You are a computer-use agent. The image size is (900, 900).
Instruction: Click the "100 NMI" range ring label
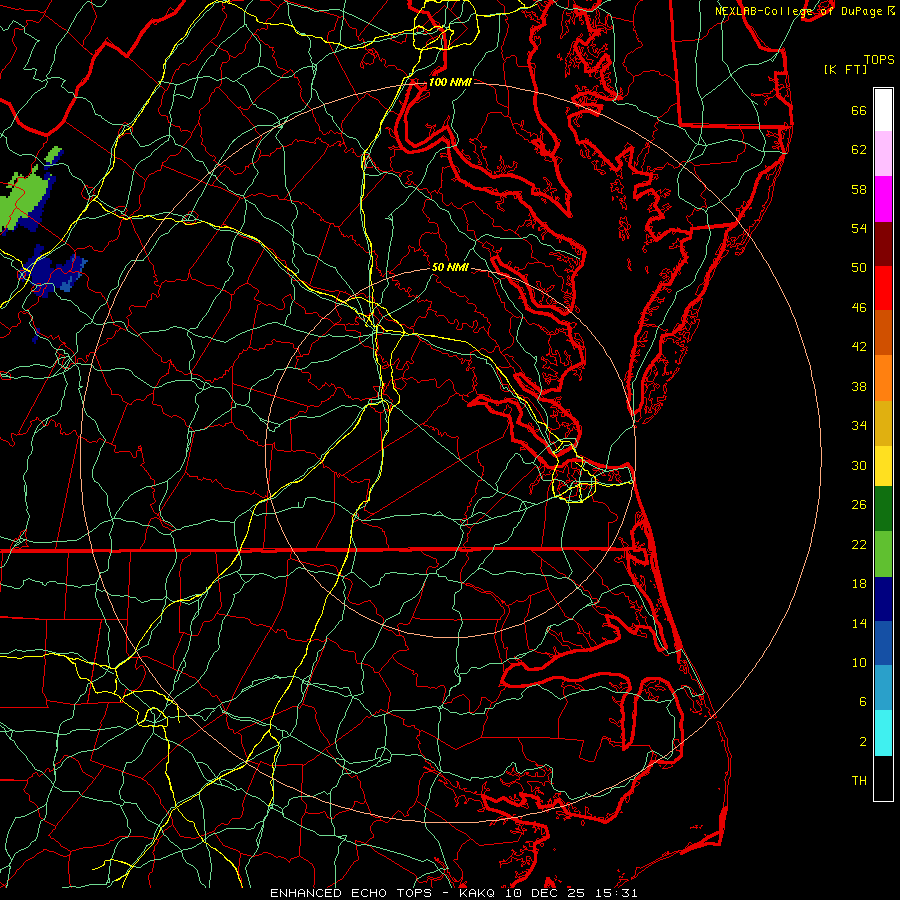pyautogui.click(x=450, y=82)
